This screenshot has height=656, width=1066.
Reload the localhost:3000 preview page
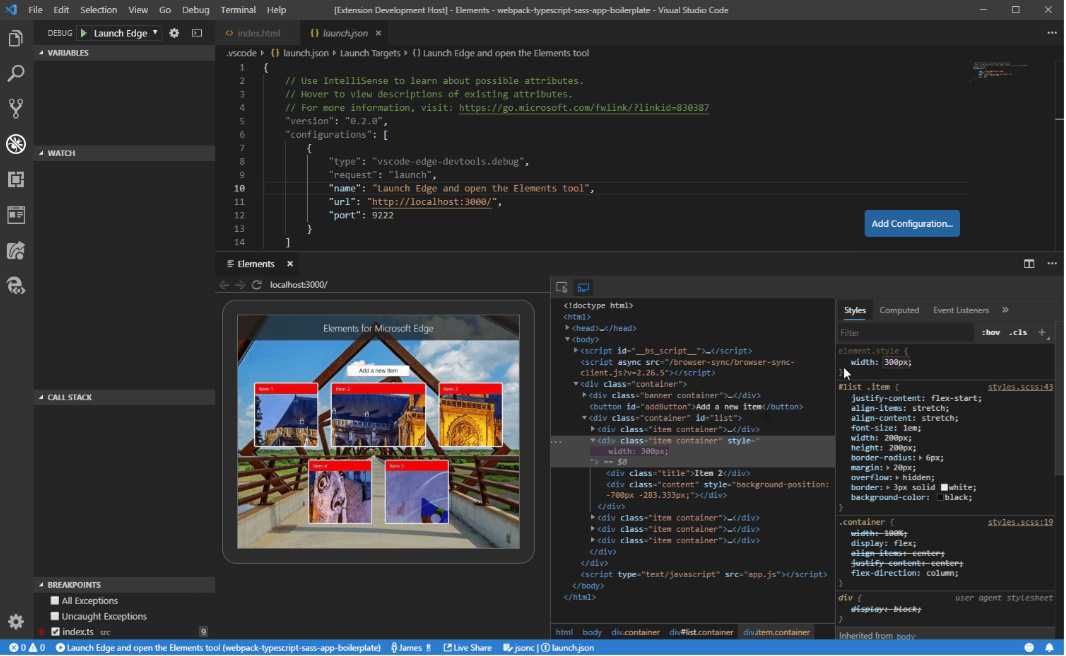[x=256, y=285]
